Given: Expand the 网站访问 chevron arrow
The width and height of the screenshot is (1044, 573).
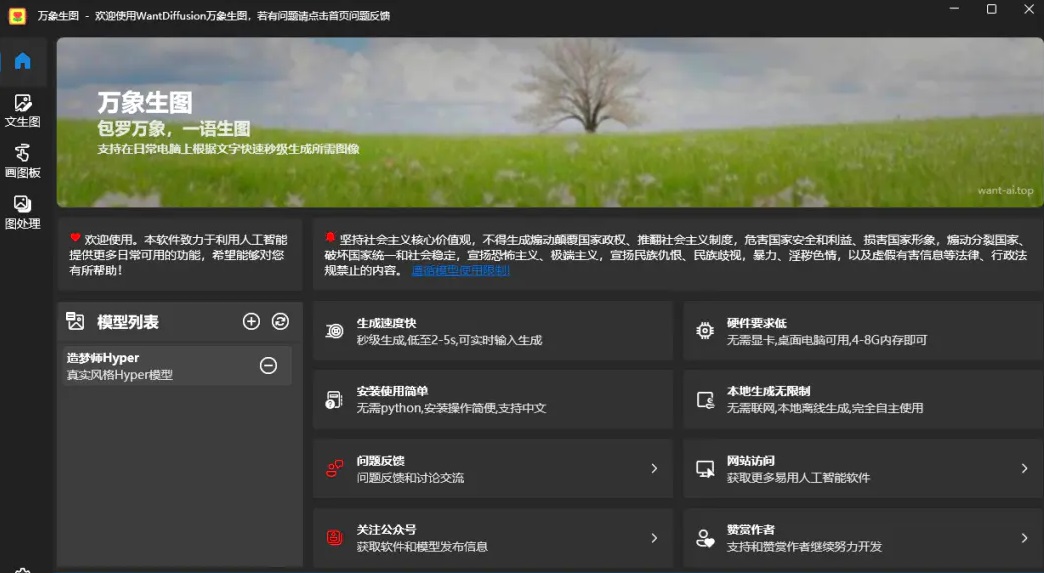Looking at the screenshot, I should click(1024, 469).
